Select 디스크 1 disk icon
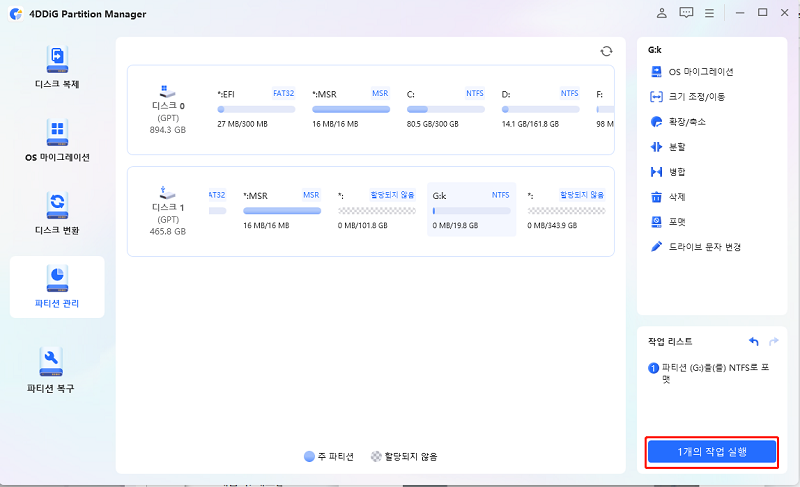This screenshot has height=487, width=800. coord(167,193)
